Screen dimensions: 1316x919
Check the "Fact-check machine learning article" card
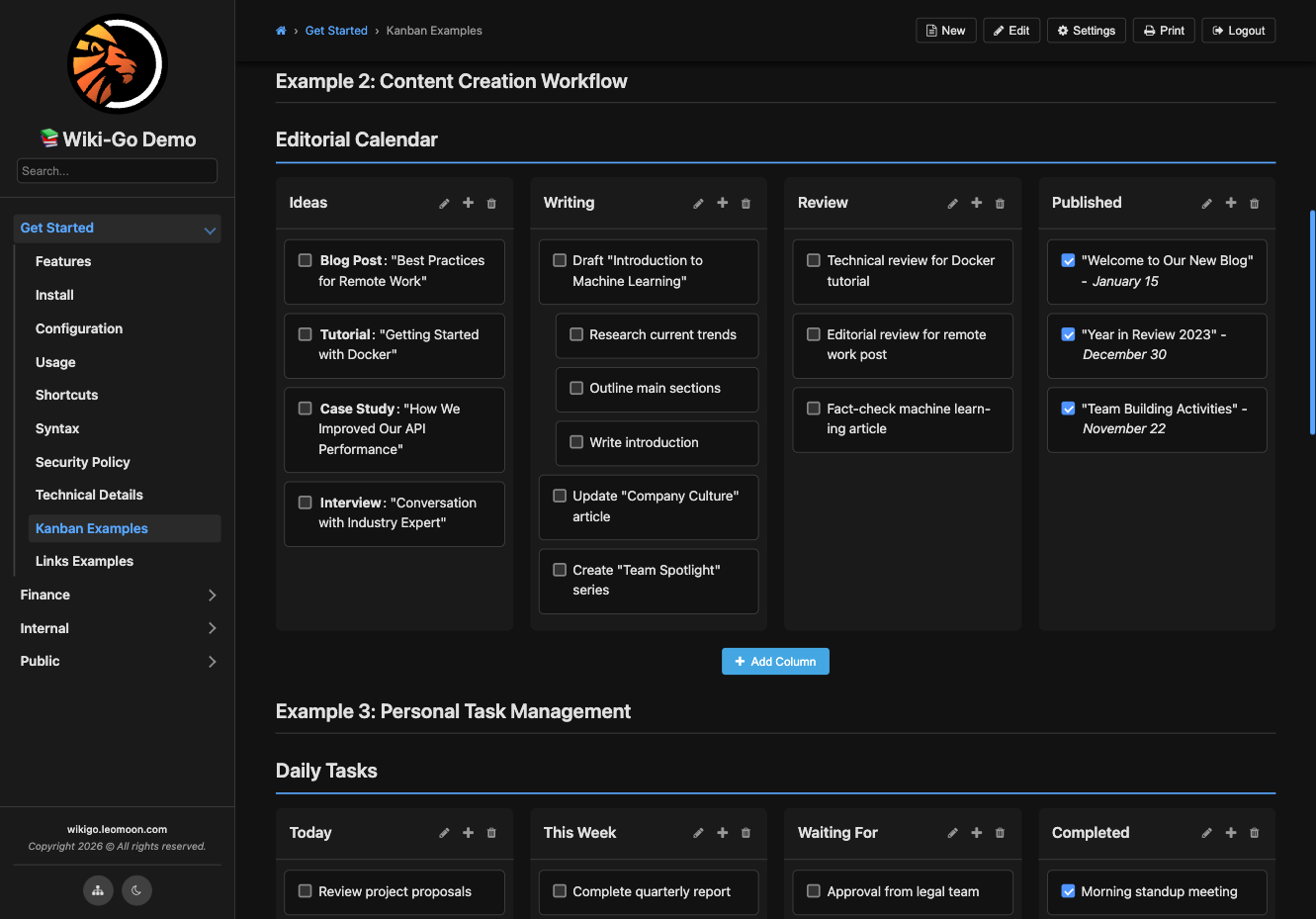(x=814, y=409)
